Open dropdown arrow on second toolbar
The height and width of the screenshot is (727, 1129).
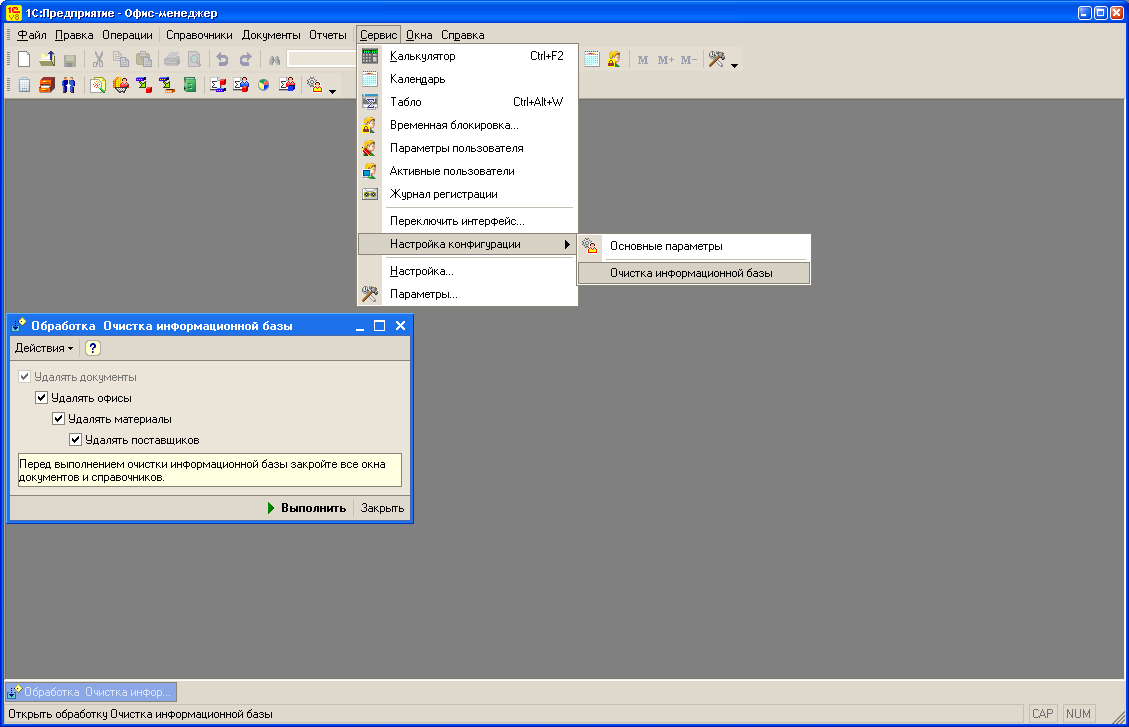[x=333, y=91]
